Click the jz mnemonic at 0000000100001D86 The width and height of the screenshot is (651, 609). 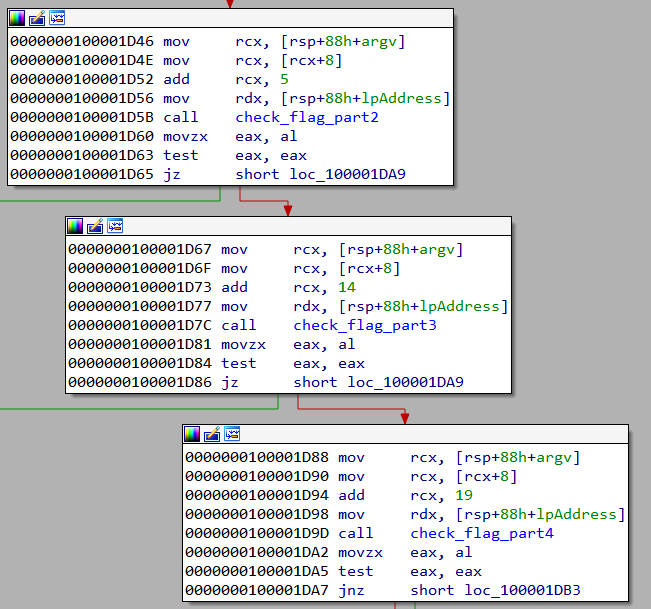230,382
